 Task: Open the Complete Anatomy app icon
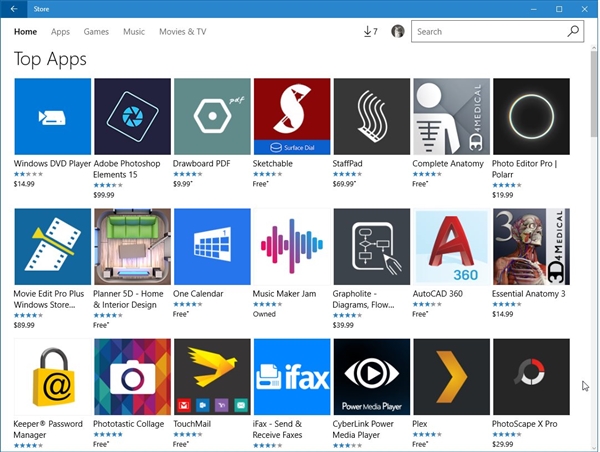point(452,116)
